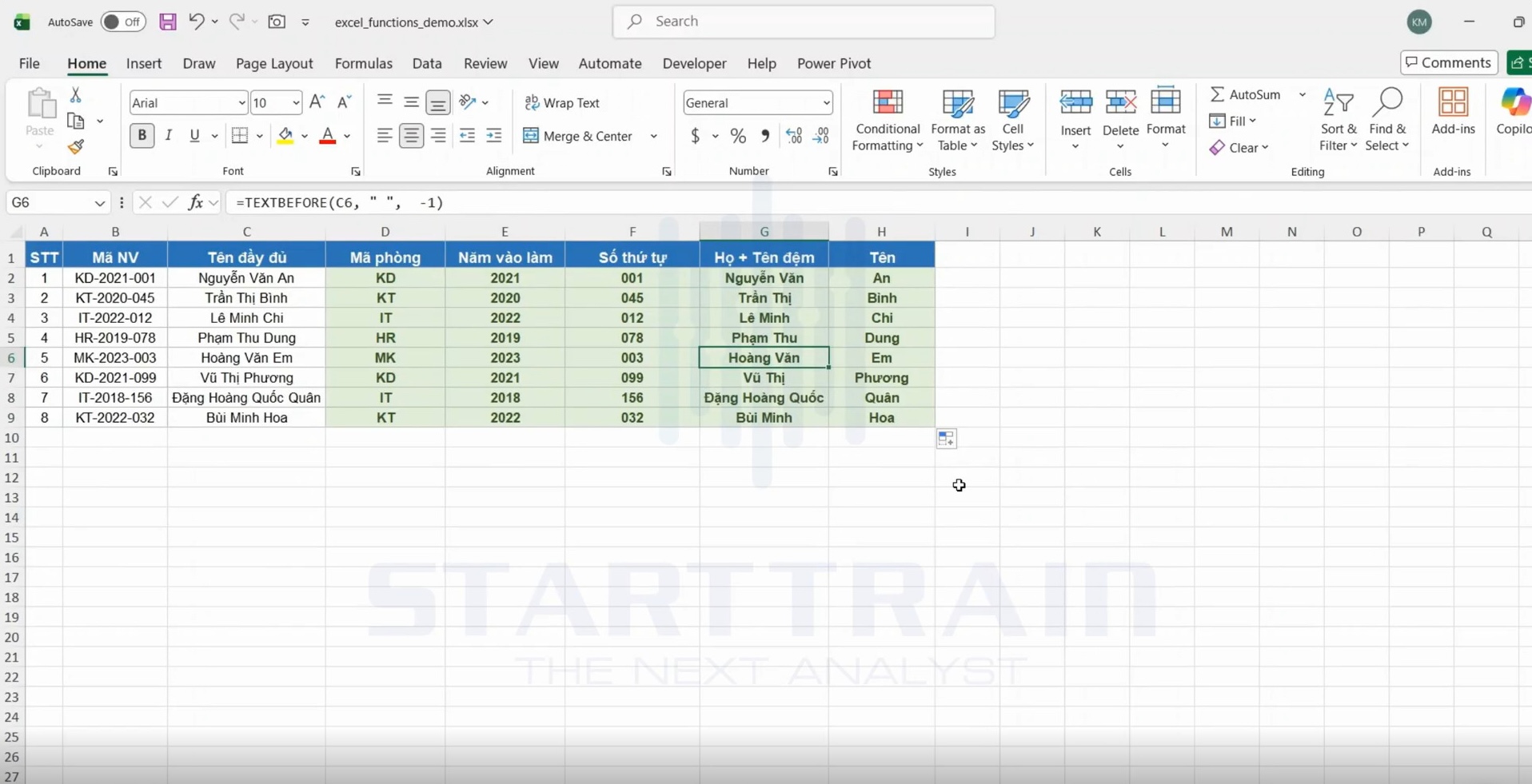The image size is (1532, 784).
Task: Click the Undo arrow icon
Action: [x=196, y=22]
